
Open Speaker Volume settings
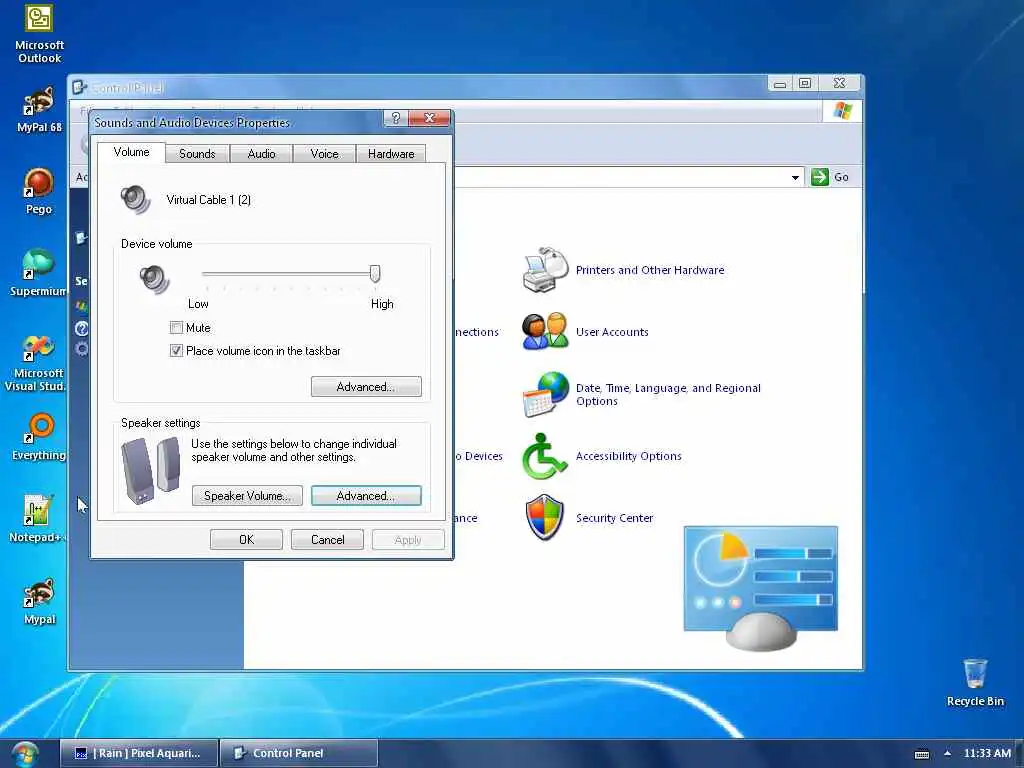click(x=247, y=496)
